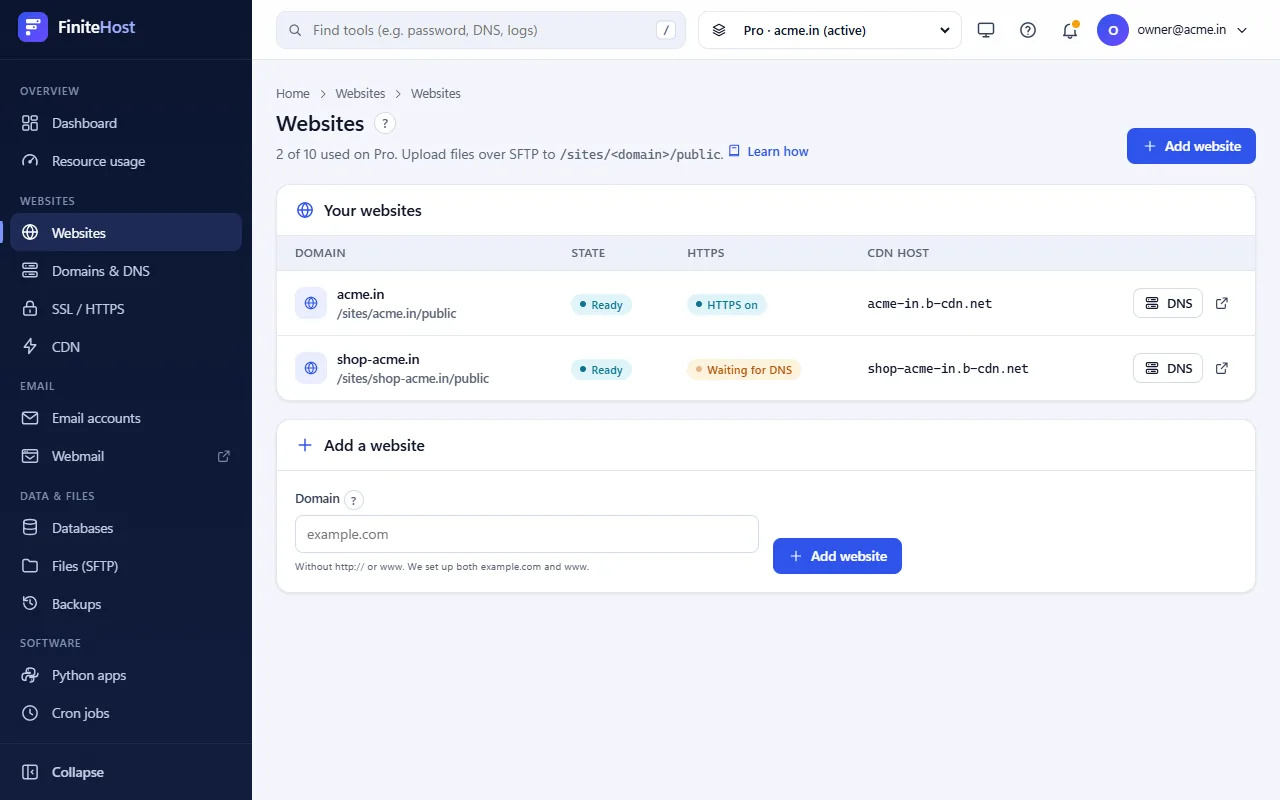Viewport: 1280px width, 800px height.
Task: Open Backups in the sidebar
Action: tap(126, 604)
